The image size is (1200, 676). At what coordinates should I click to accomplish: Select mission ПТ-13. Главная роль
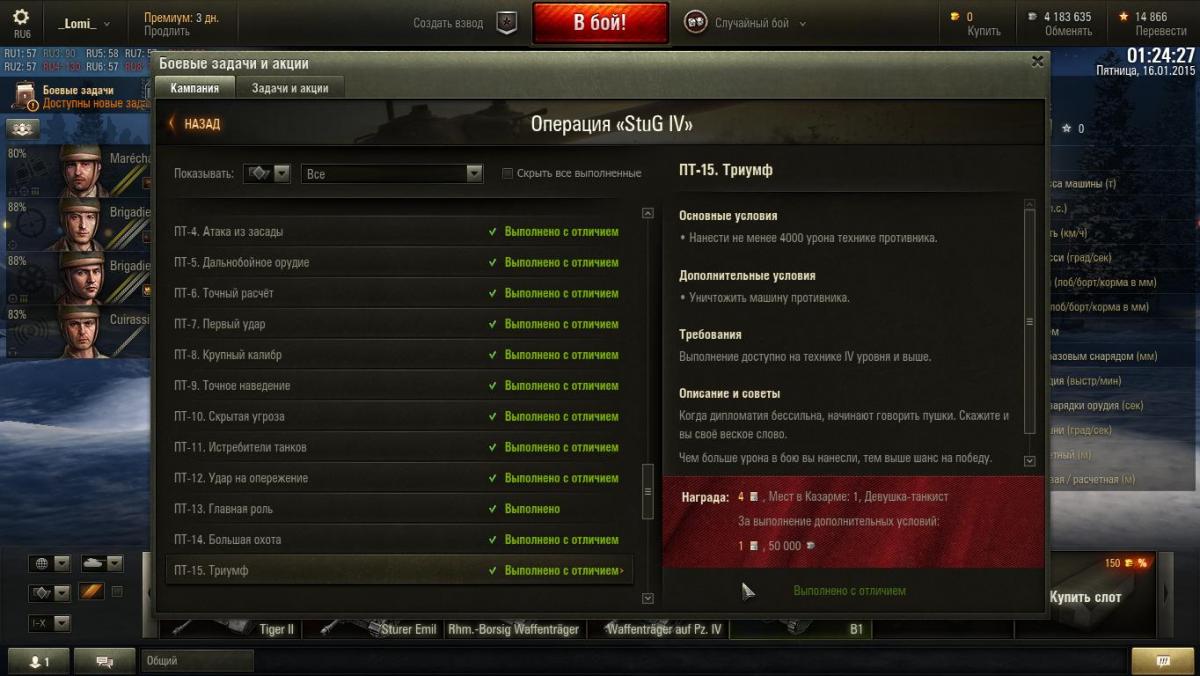399,509
